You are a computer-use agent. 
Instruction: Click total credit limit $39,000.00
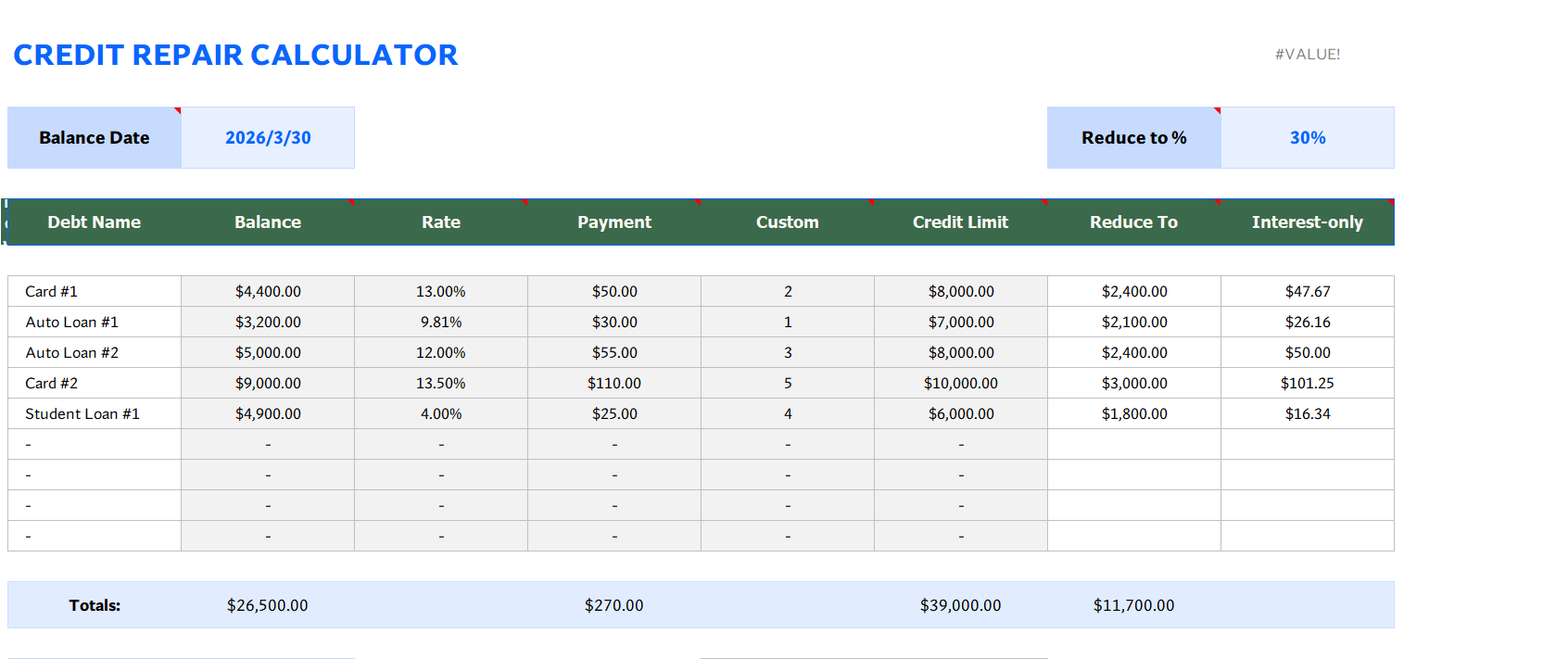click(961, 605)
